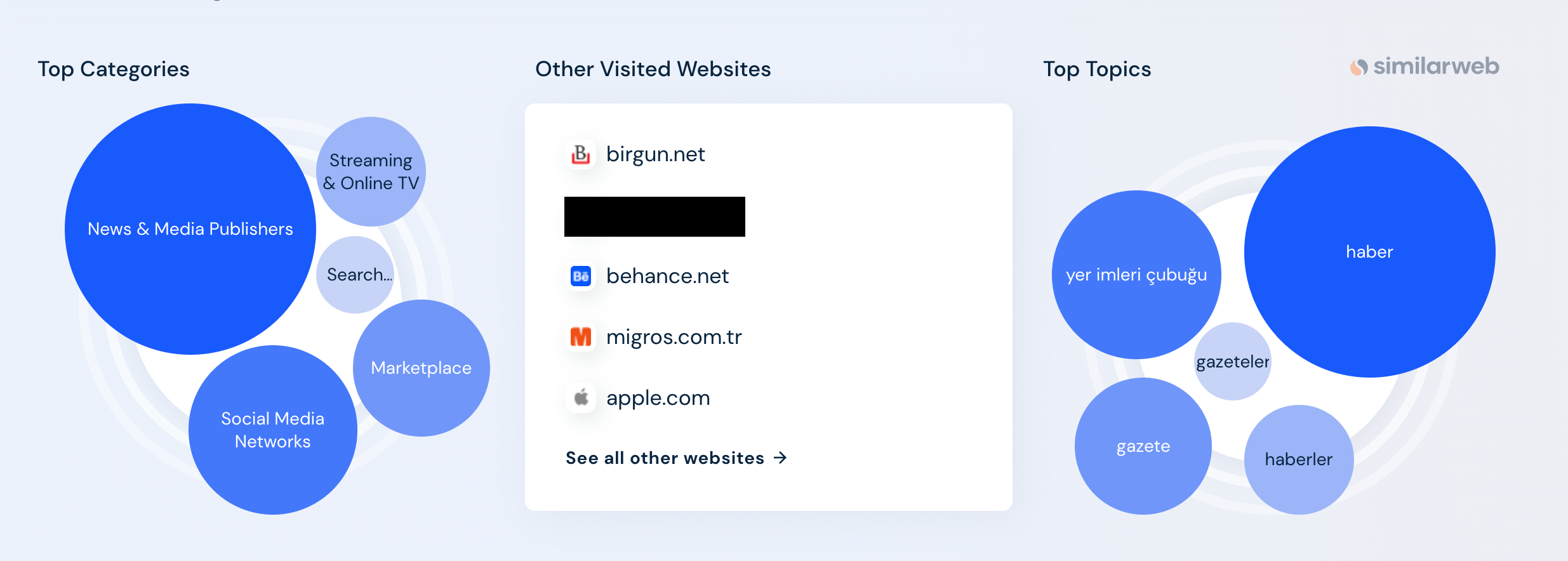Viewport: 1568px width, 561px height.
Task: Select the truncated Search category bubble
Action: [x=355, y=275]
